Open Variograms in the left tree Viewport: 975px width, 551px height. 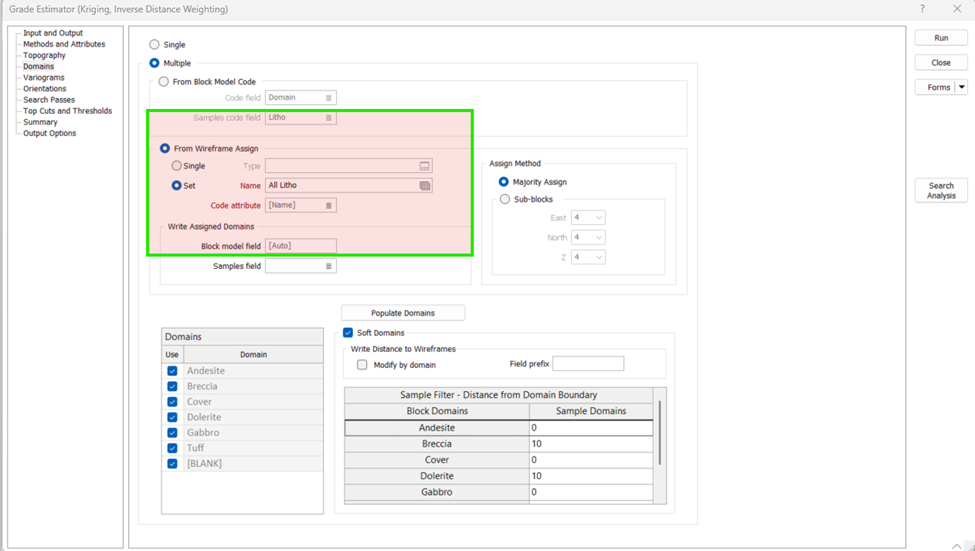[x=44, y=78]
